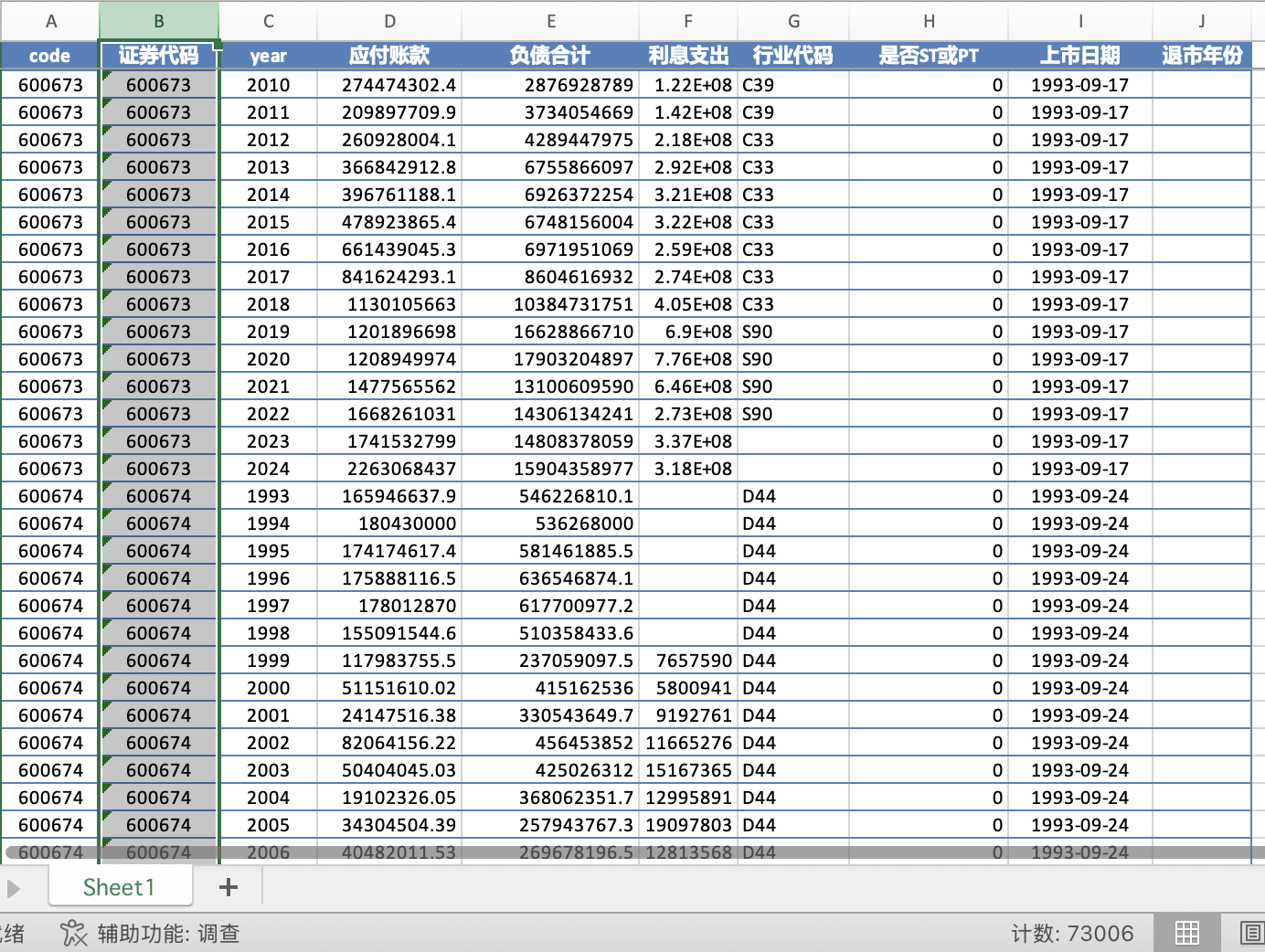Select the '行业代码' header cell

click(793, 56)
